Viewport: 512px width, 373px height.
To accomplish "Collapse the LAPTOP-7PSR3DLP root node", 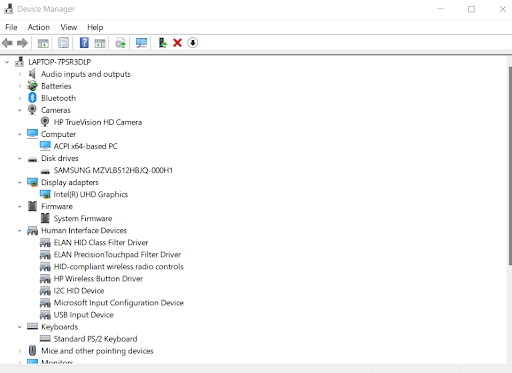I will pyautogui.click(x=7, y=62).
